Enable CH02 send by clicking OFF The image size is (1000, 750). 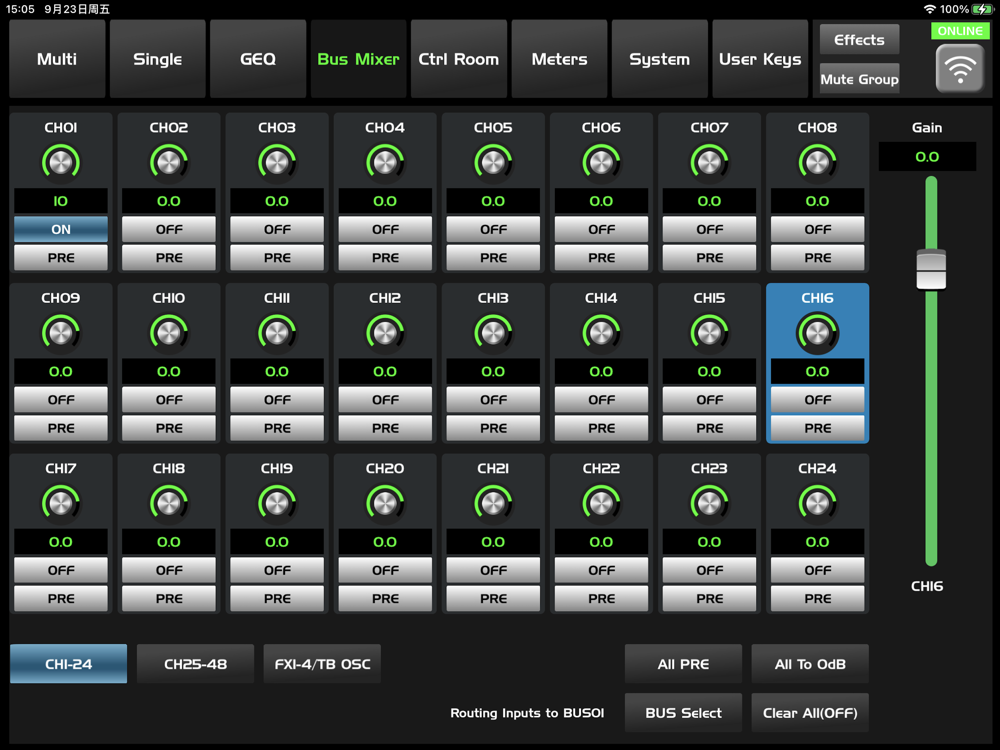click(x=169, y=230)
